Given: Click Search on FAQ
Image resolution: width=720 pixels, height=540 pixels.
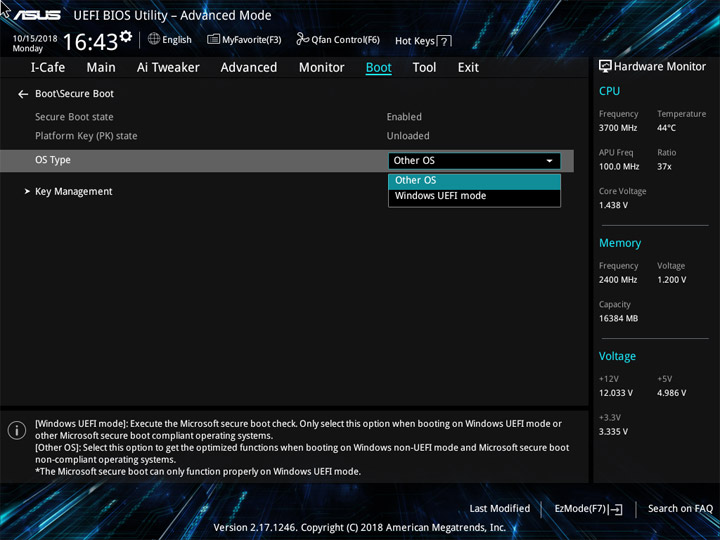Looking at the screenshot, I should coord(680,508).
